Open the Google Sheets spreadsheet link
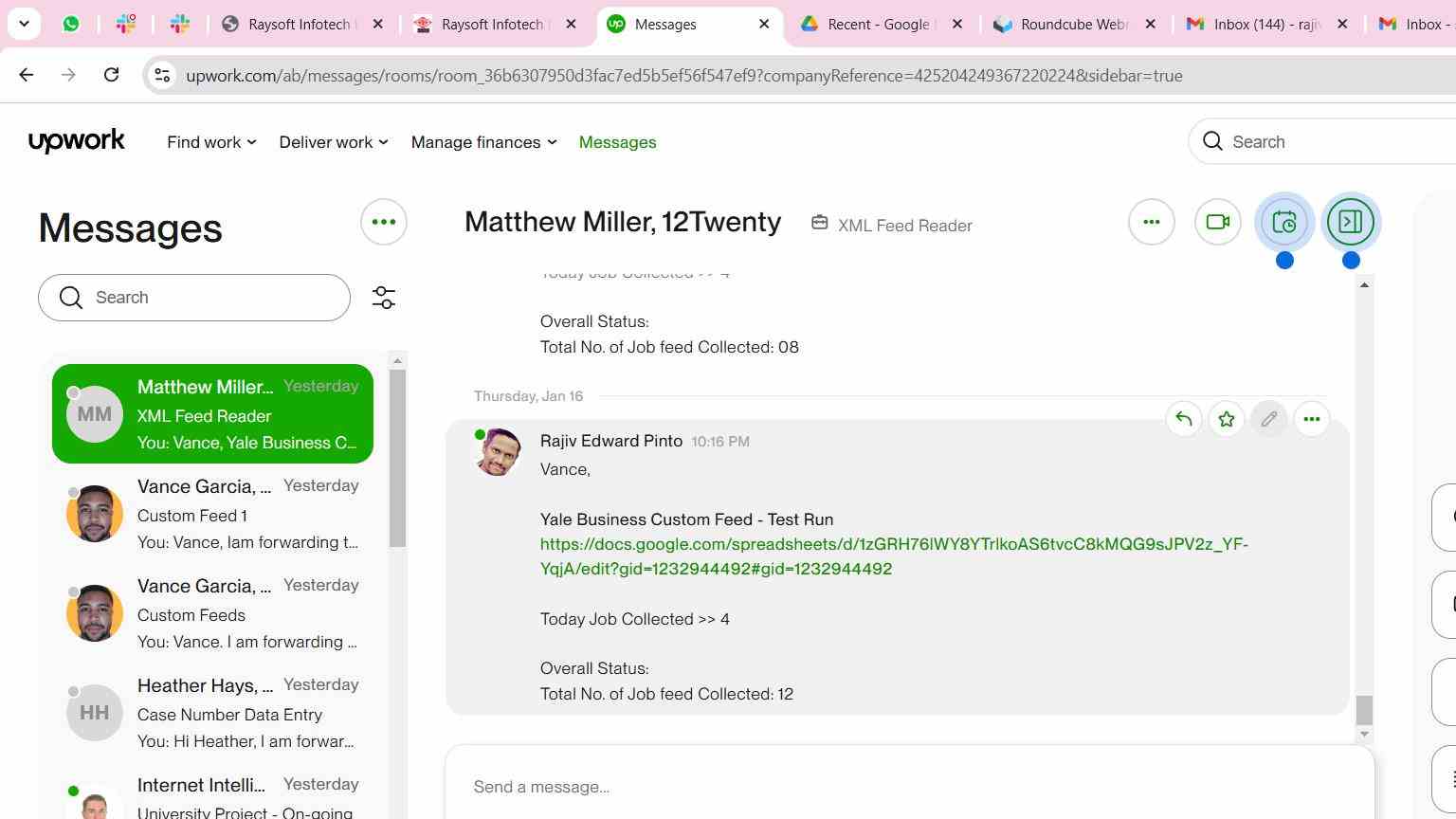The width and height of the screenshot is (1456, 819). click(x=894, y=556)
